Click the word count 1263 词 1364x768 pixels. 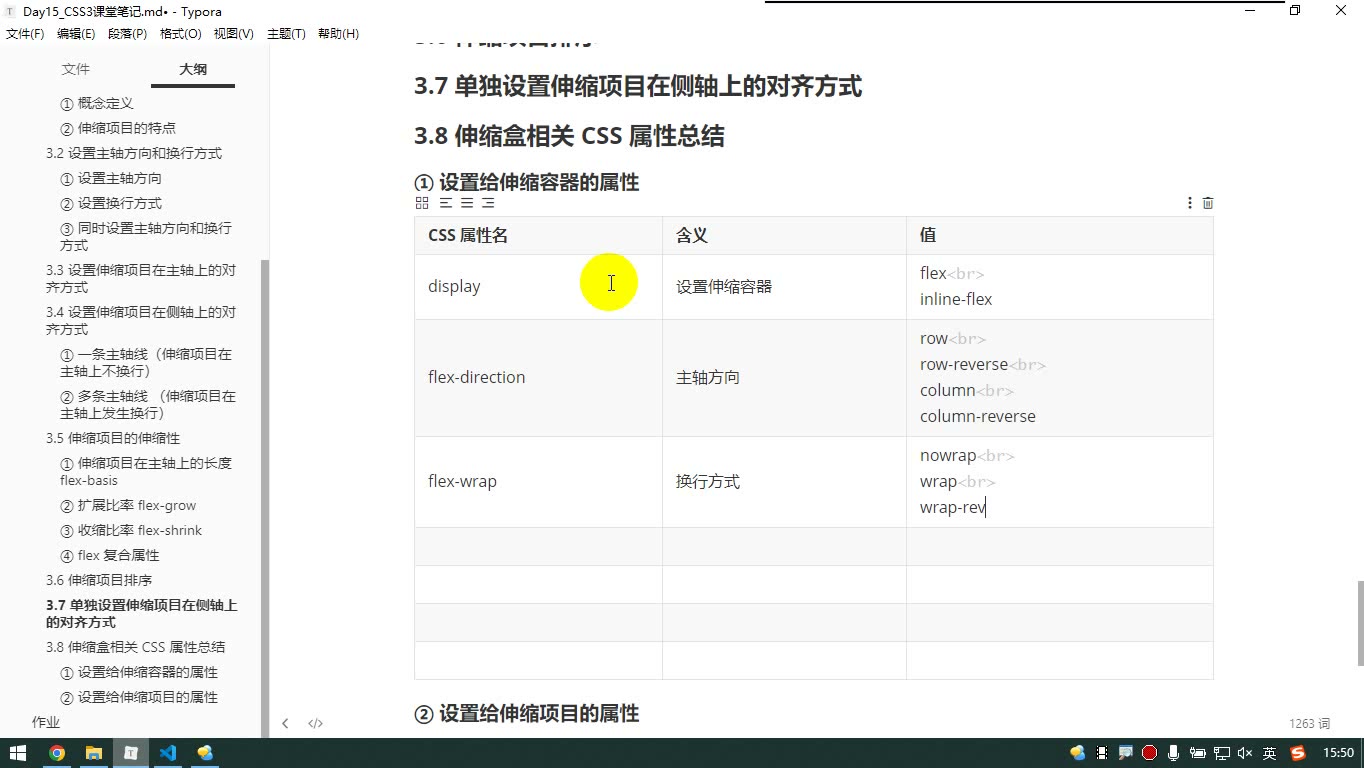(x=1310, y=723)
